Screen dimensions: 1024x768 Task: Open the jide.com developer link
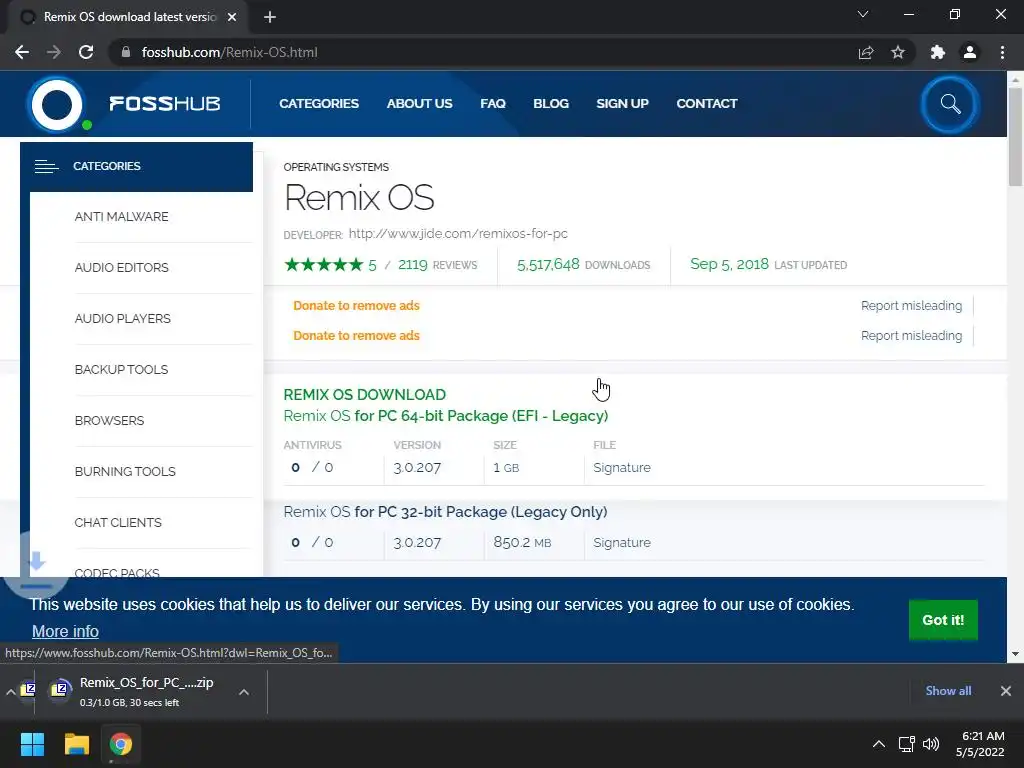pos(458,234)
